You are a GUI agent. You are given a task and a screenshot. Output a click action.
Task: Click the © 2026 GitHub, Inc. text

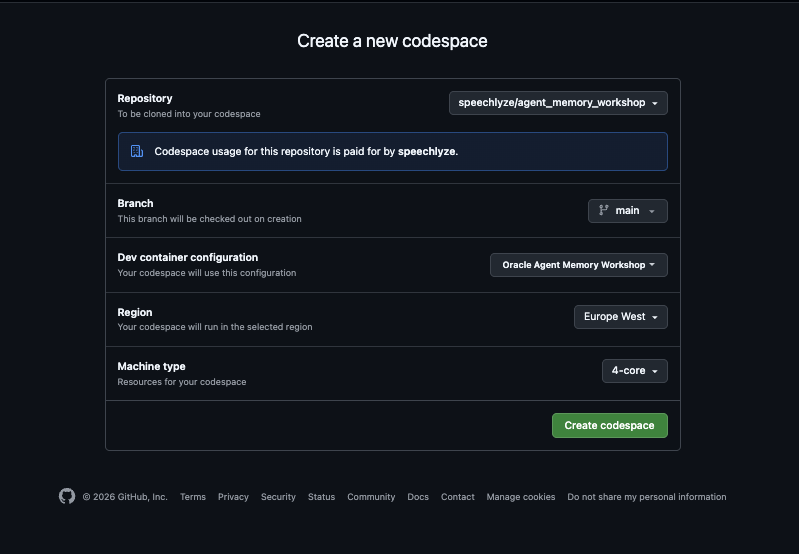point(125,497)
